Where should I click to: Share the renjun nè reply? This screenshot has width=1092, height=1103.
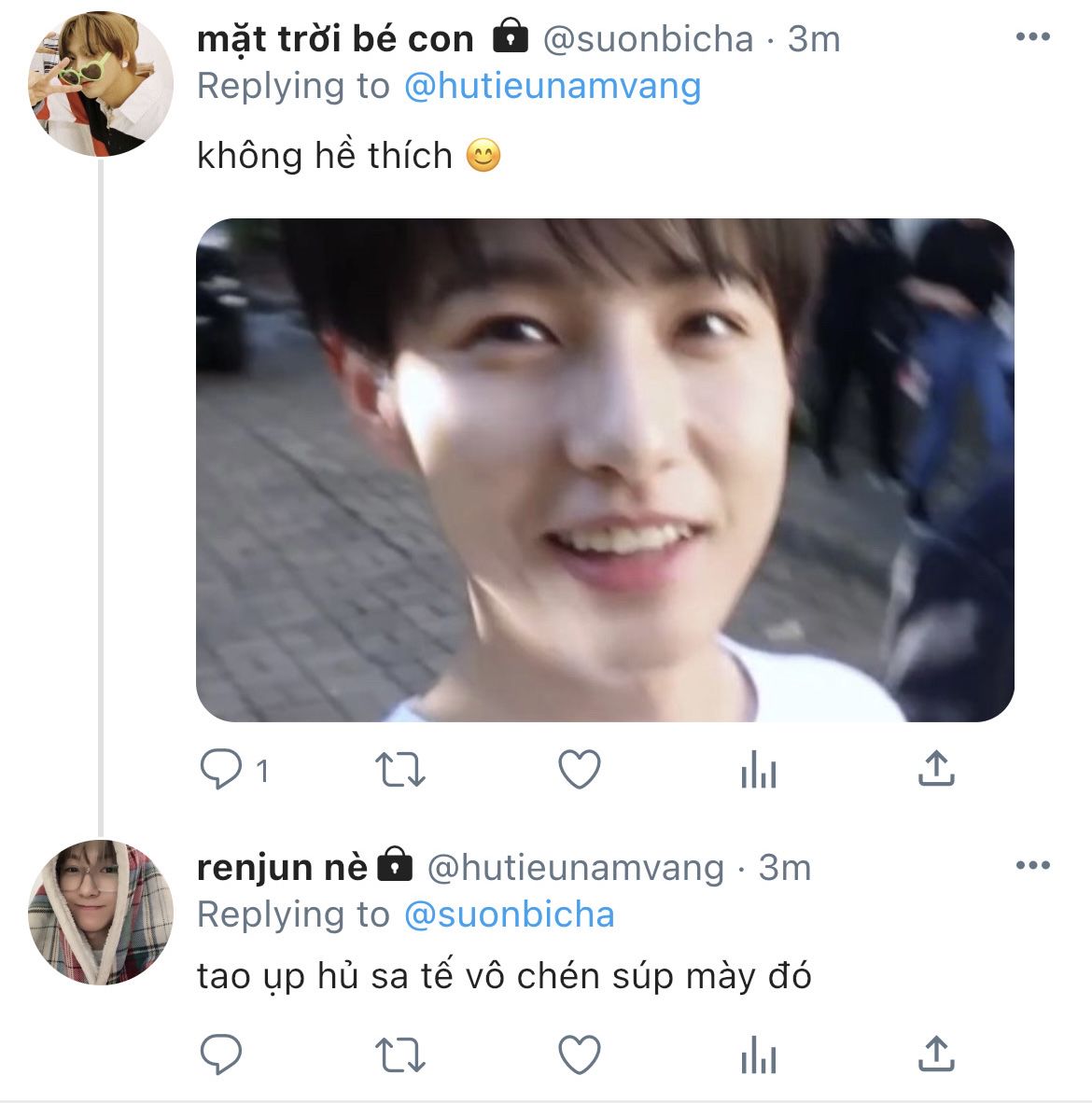936,1054
